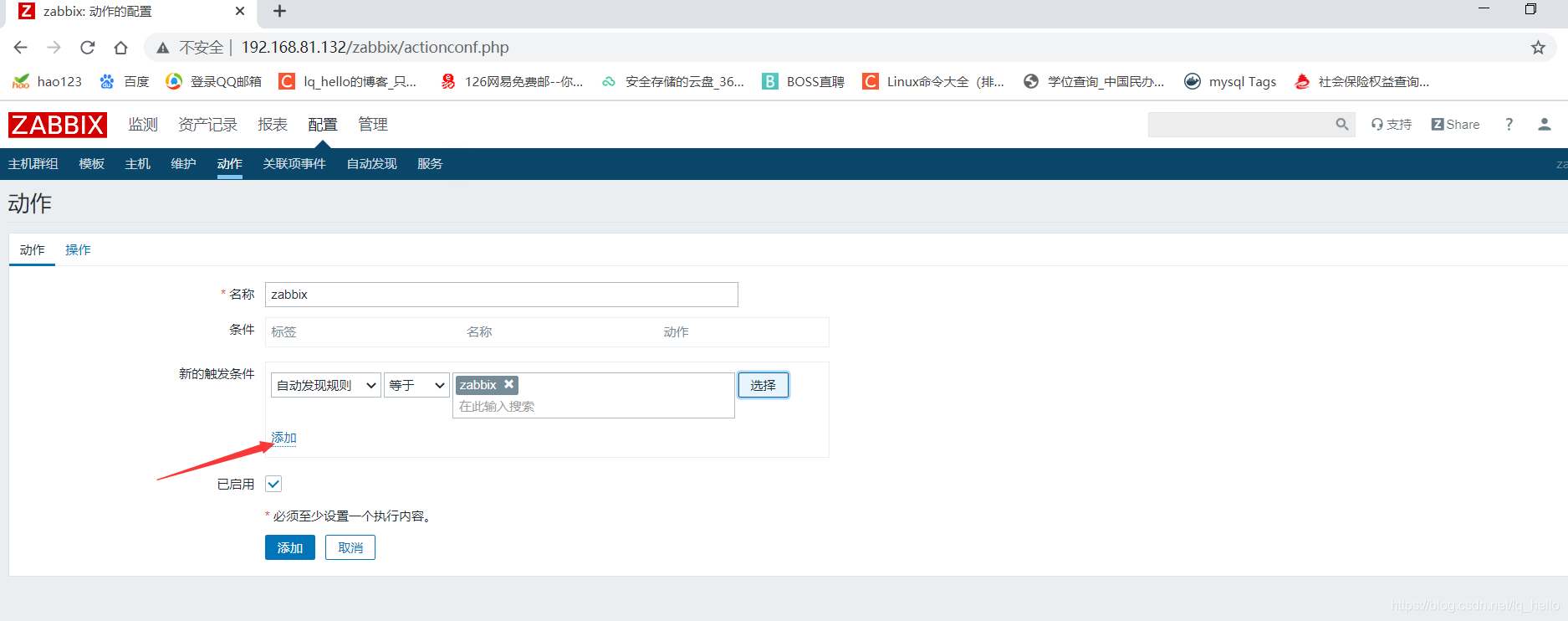Switch to the 动作 form tab

pos(32,249)
